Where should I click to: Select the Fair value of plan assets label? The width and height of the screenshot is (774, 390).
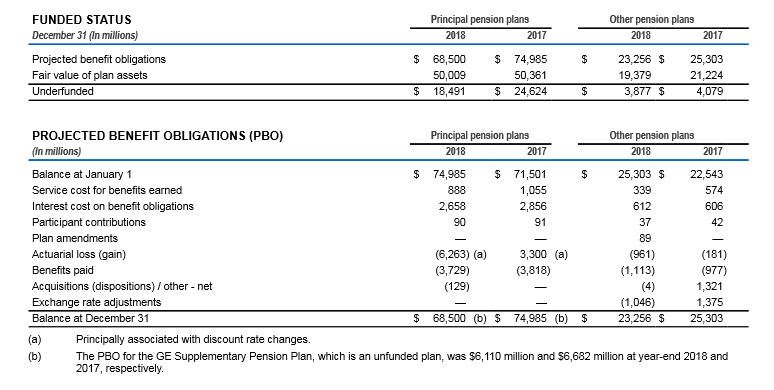[x=89, y=75]
